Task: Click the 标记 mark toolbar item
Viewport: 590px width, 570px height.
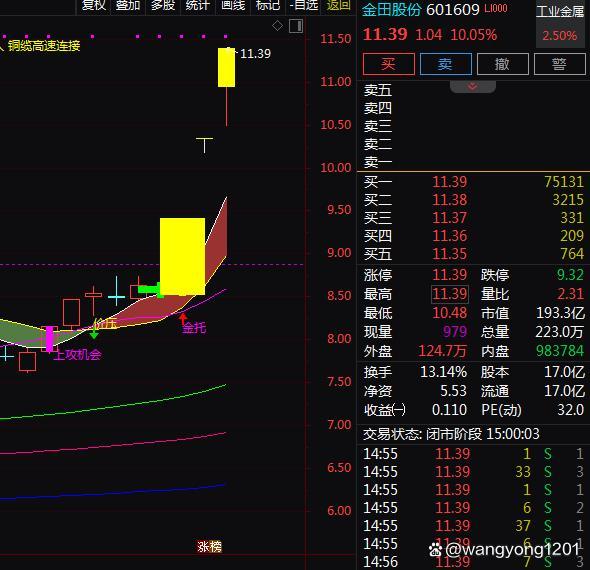Action: coord(268,5)
